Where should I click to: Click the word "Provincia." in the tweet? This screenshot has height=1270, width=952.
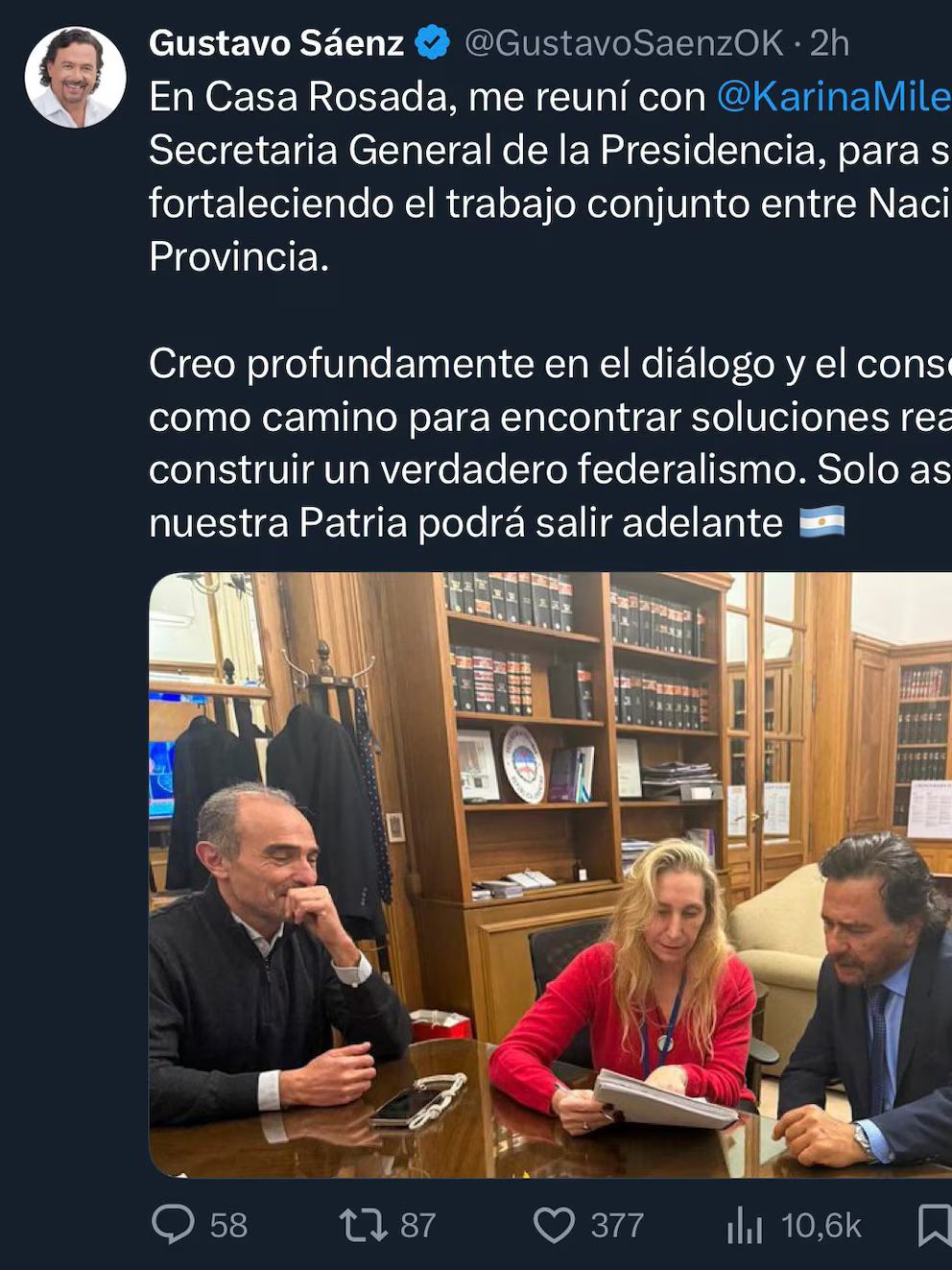pos(239,256)
